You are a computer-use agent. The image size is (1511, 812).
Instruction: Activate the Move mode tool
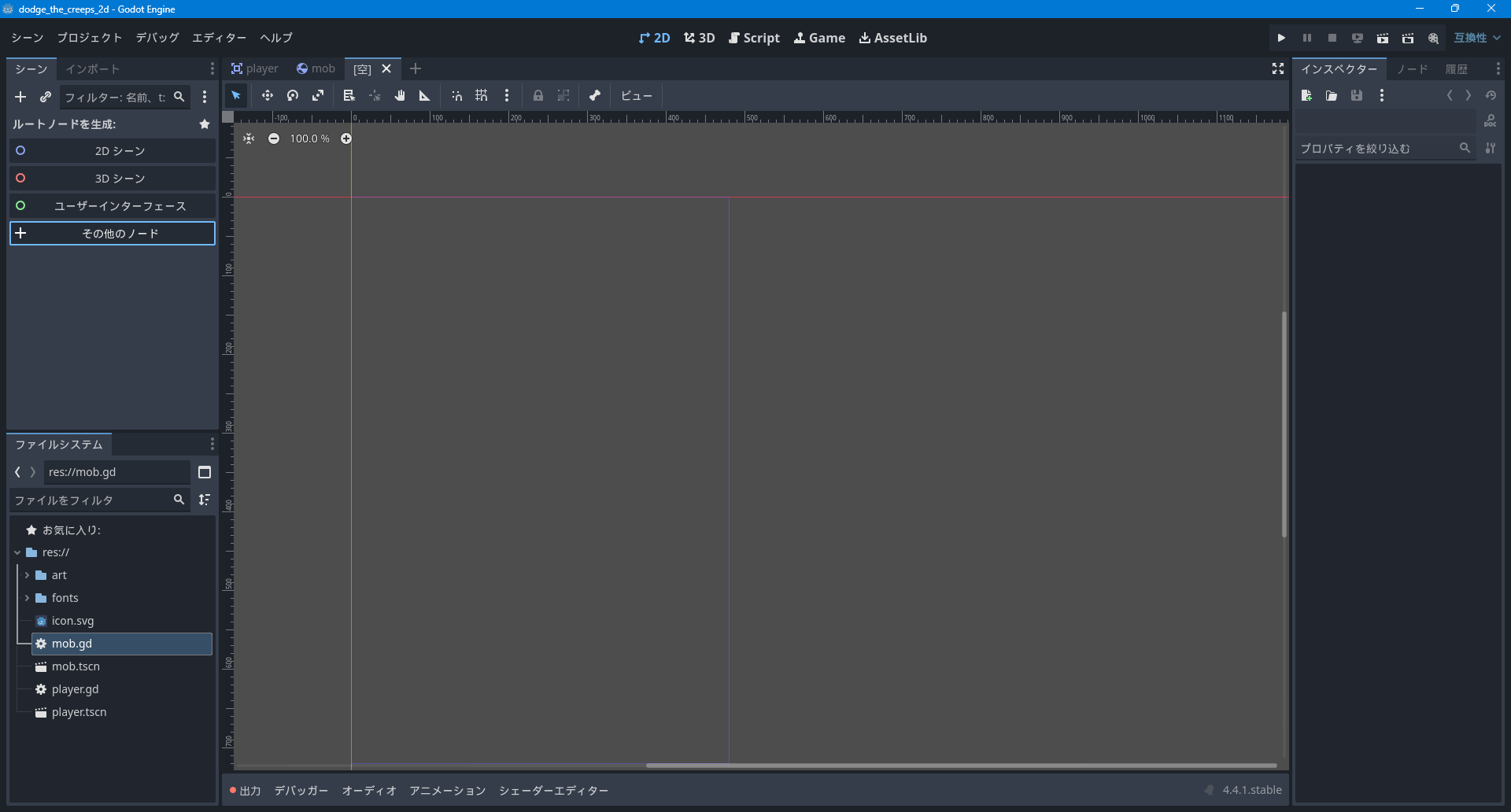pyautogui.click(x=268, y=96)
